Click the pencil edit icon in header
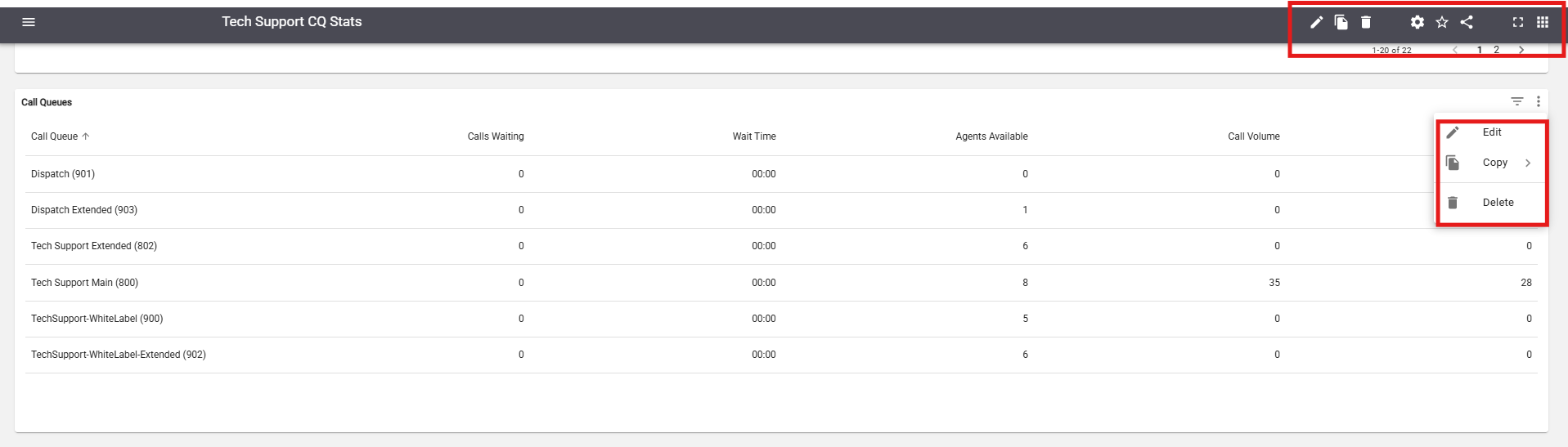This screenshot has width=1568, height=447. pyautogui.click(x=1316, y=22)
